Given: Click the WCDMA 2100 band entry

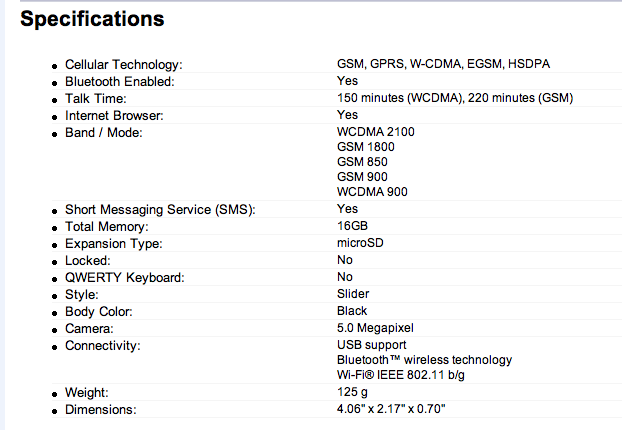Looking at the screenshot, I should point(376,132).
